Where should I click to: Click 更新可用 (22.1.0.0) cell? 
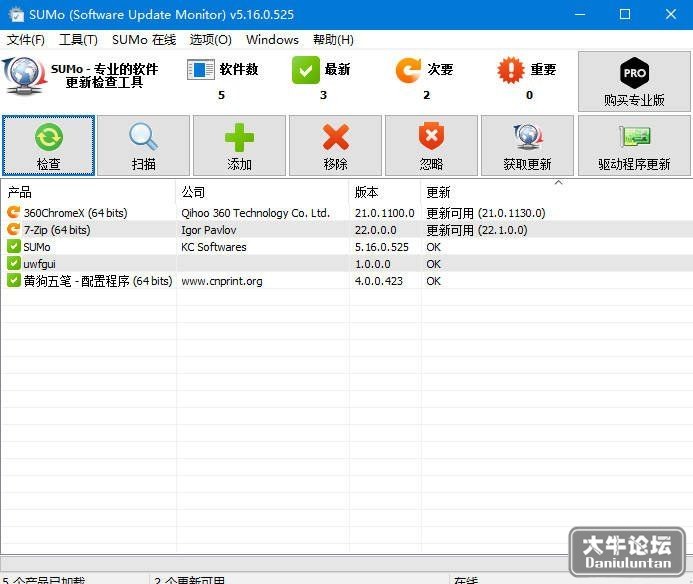coord(476,230)
